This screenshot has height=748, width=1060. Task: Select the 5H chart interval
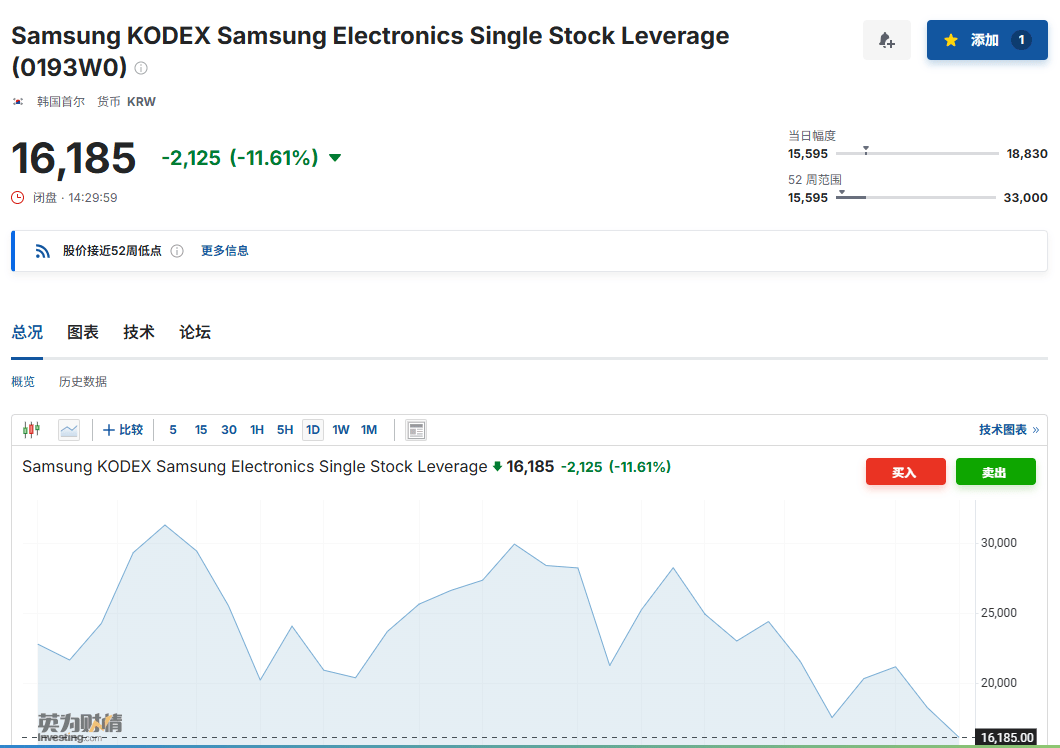pyautogui.click(x=285, y=429)
